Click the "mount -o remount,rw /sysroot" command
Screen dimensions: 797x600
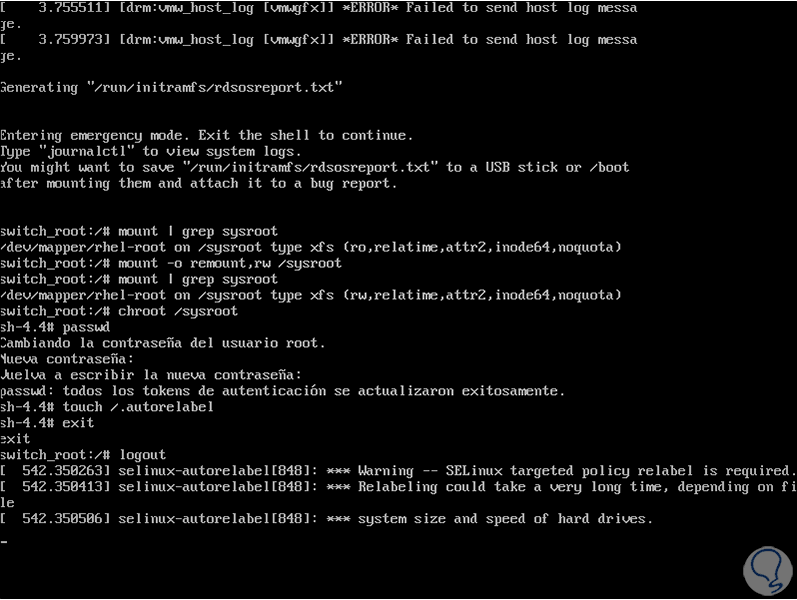(x=230, y=263)
